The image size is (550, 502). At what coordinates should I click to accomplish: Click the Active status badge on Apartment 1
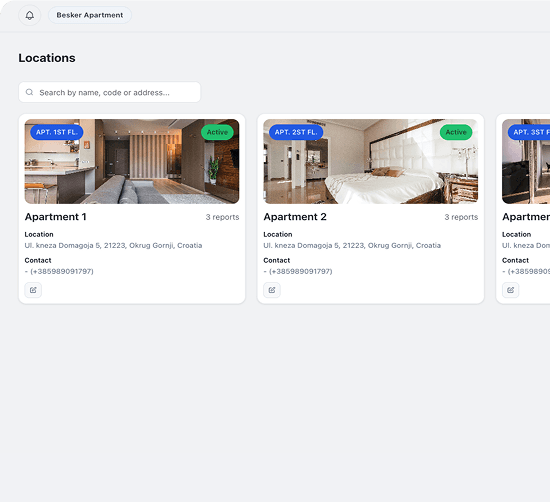pyautogui.click(x=217, y=132)
